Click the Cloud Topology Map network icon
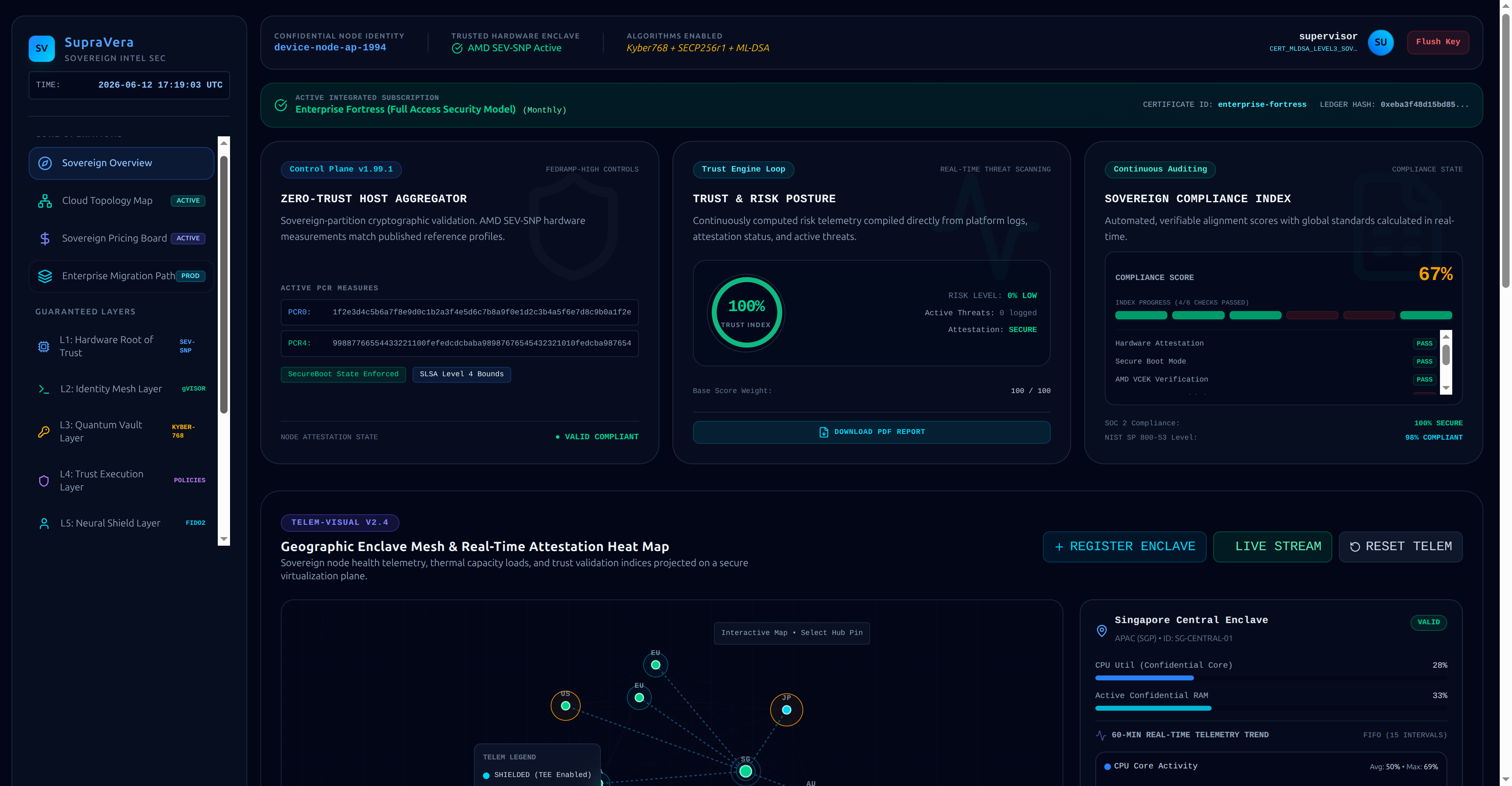 [45, 201]
